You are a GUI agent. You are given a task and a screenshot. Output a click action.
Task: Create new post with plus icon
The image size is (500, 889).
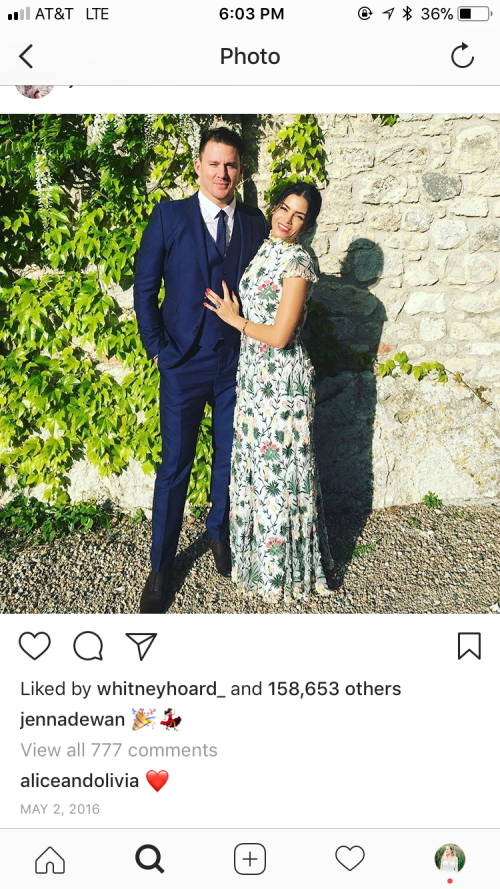pos(250,859)
